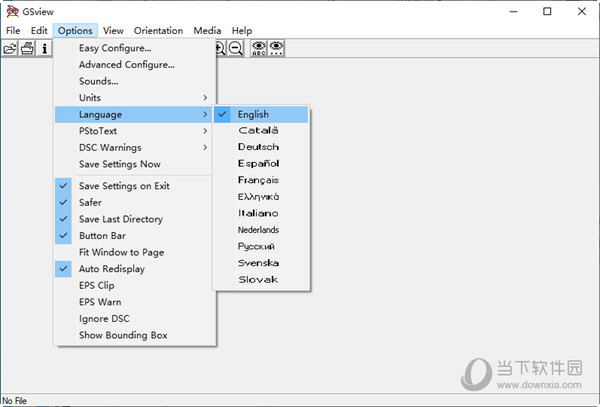This screenshot has height=407, width=600.
Task: Enable the EPS Clip option
Action: click(133, 285)
